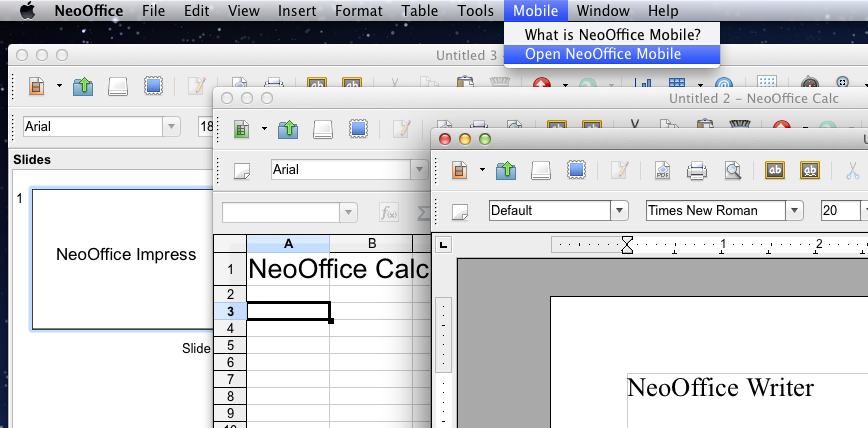868x428 pixels.
Task: Open the Apple menu
Action: pos(27,11)
